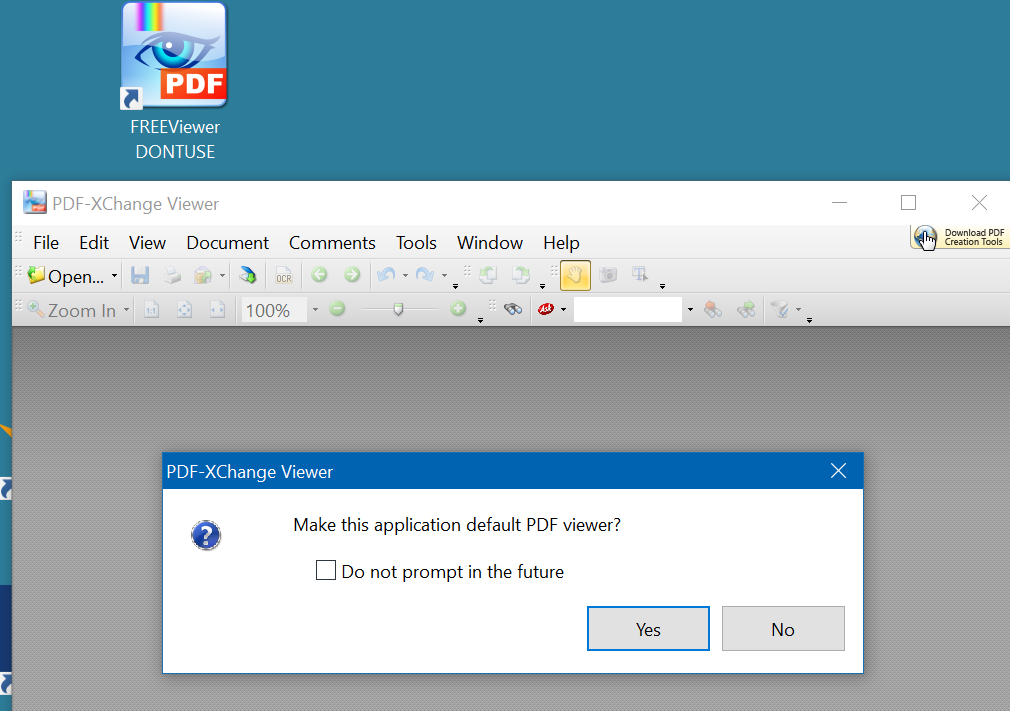The width and height of the screenshot is (1010, 711).
Task: Click Yes to set default viewer
Action: click(x=648, y=629)
